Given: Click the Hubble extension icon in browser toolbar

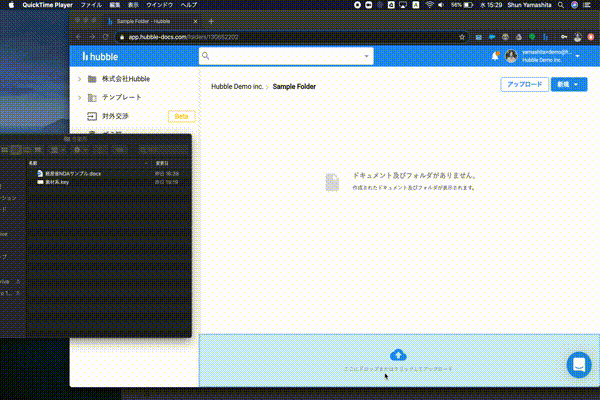Looking at the screenshot, I should point(545,37).
